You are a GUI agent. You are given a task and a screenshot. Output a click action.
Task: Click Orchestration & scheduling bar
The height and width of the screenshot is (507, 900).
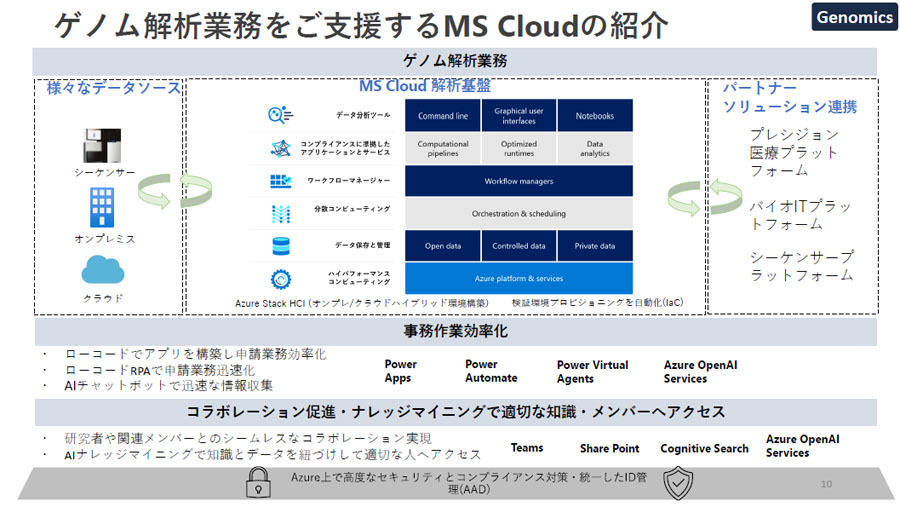519,214
